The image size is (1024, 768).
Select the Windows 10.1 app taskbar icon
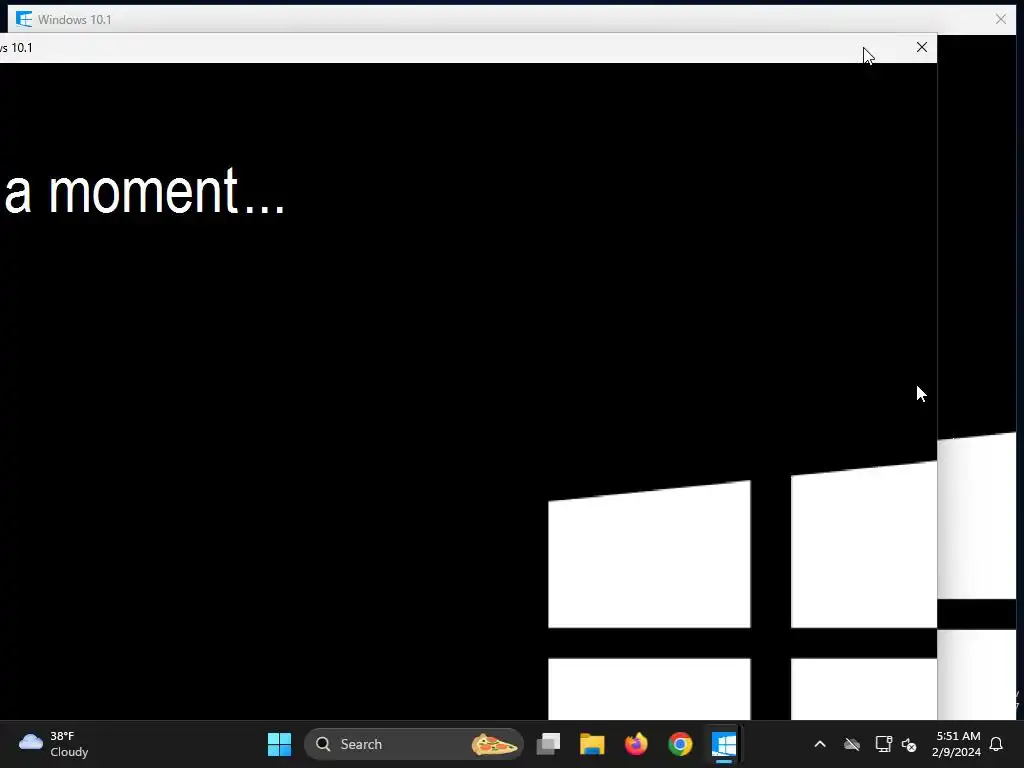(x=724, y=744)
